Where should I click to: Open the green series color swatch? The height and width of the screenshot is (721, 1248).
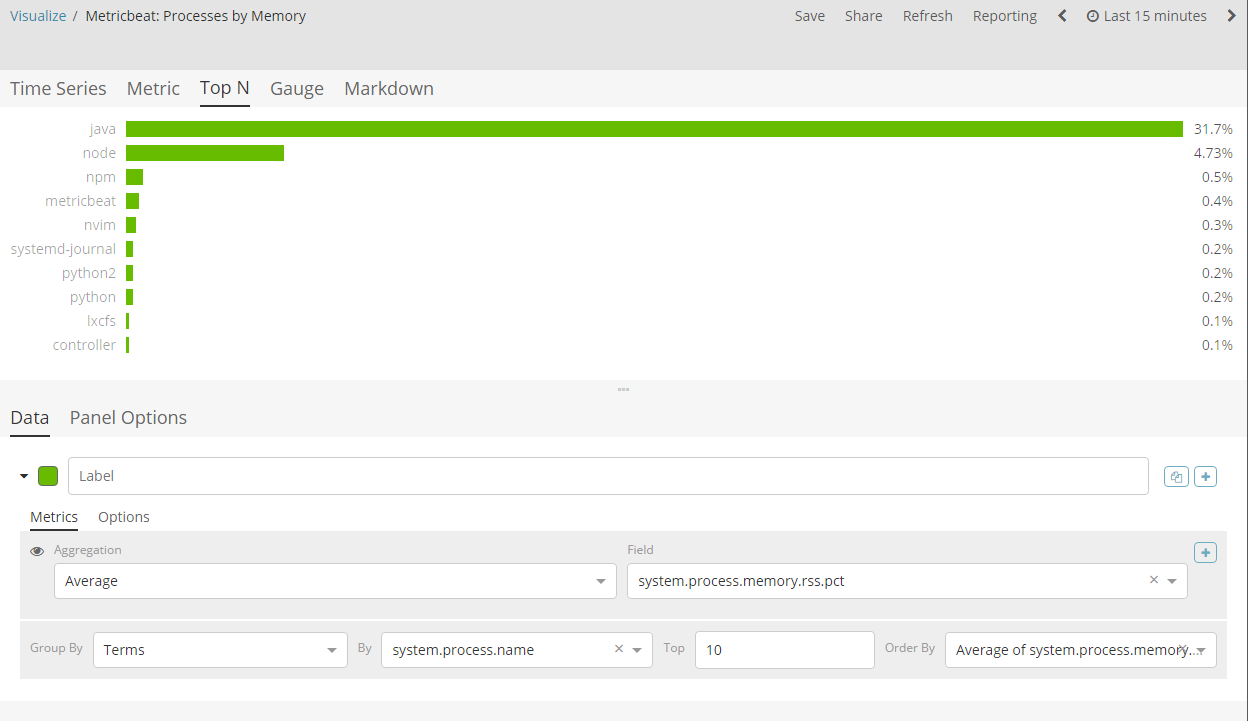click(x=48, y=476)
